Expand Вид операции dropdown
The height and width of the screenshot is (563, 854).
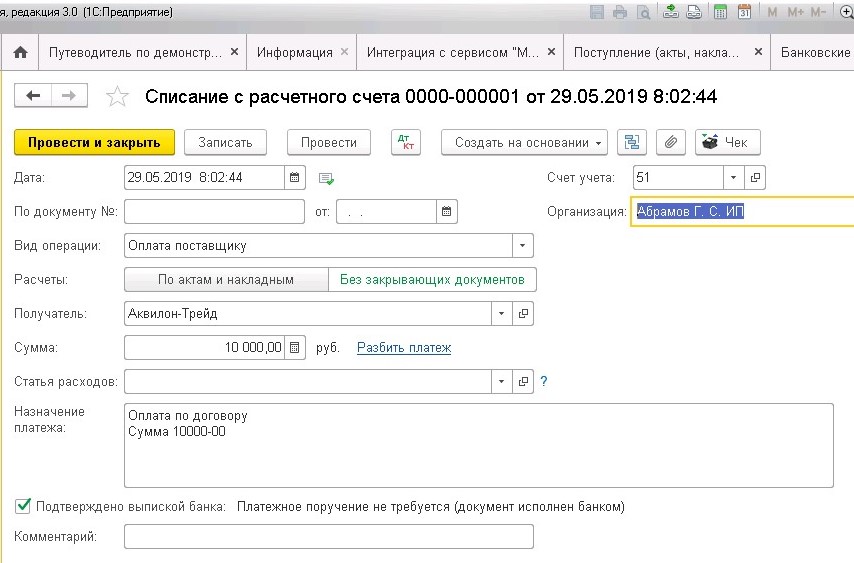tap(523, 246)
